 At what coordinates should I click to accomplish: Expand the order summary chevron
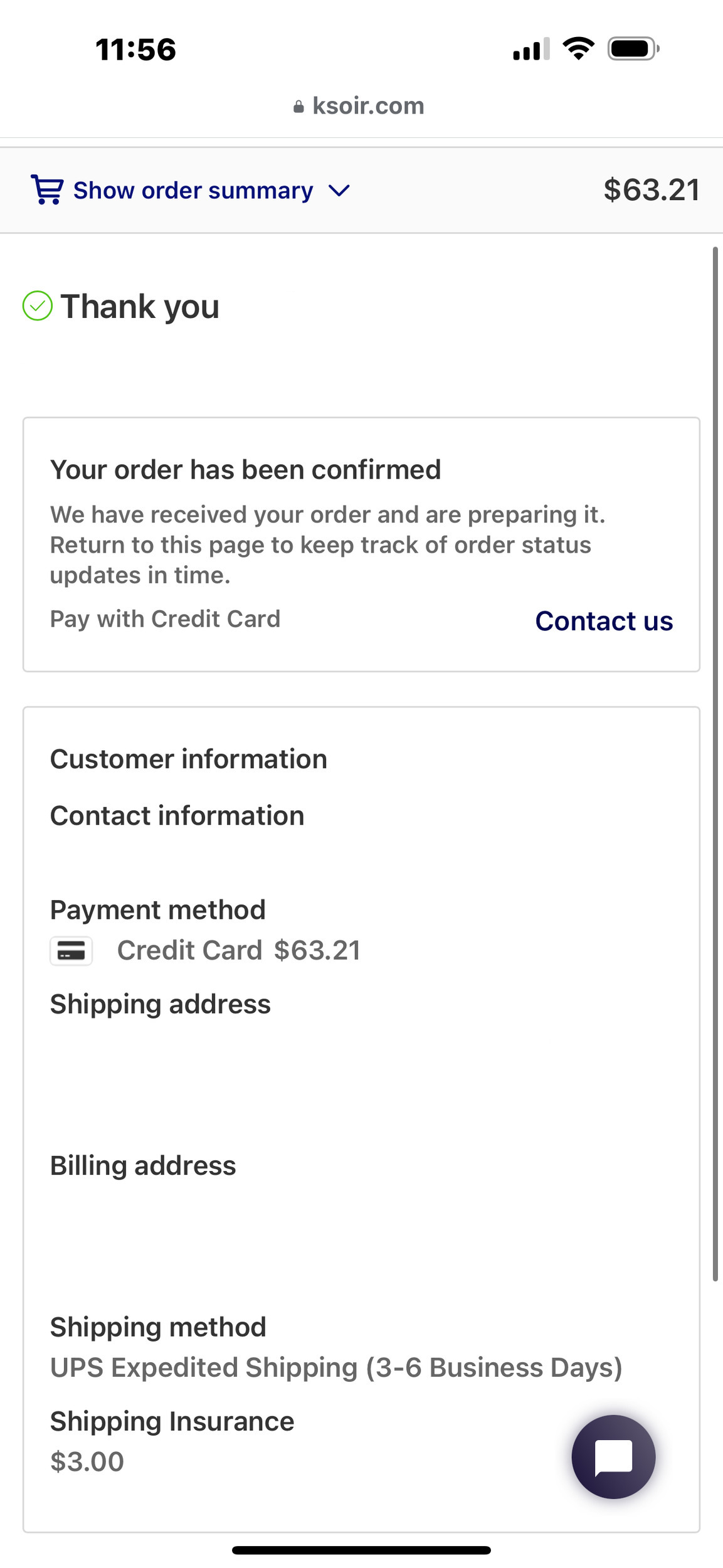coord(339,190)
